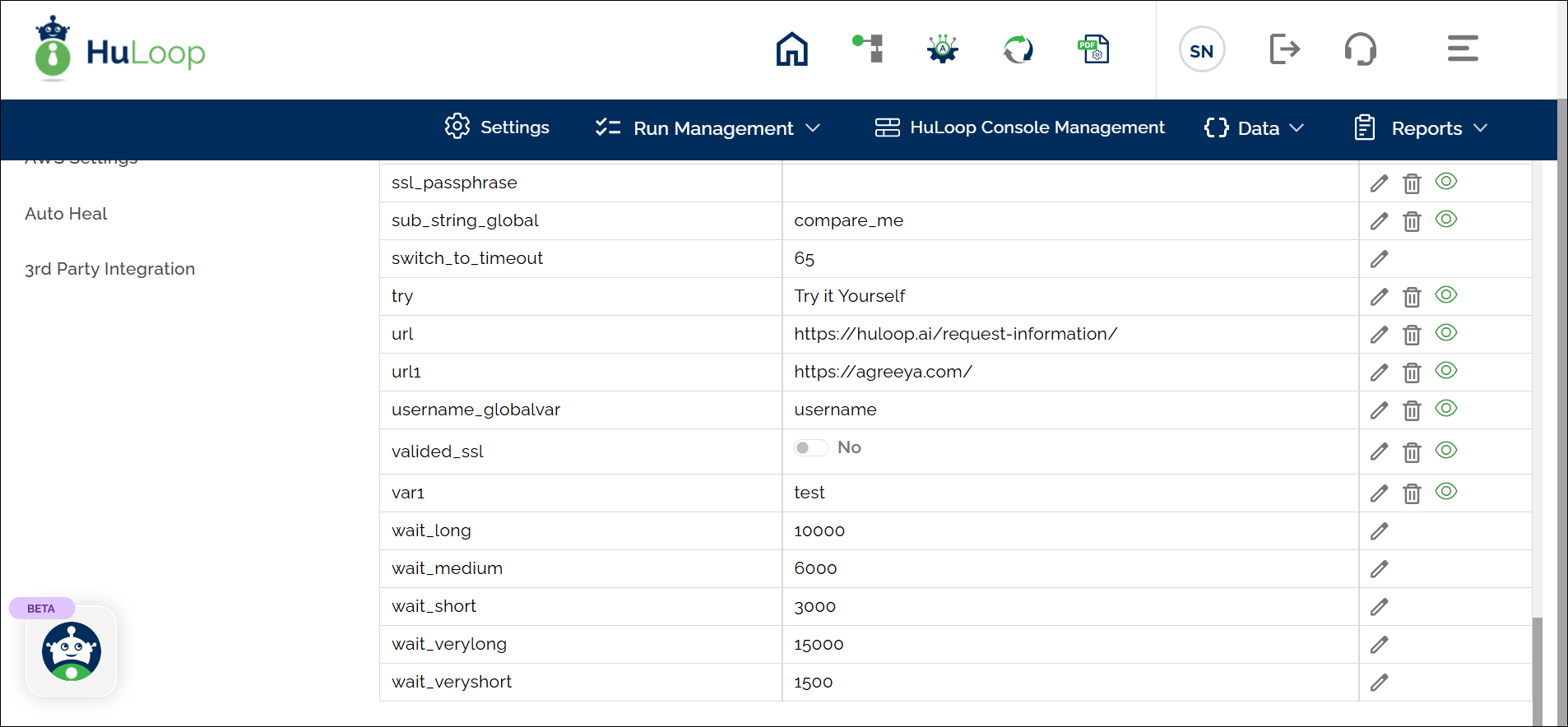This screenshot has width=1568, height=727.
Task: Click the logout icon
Action: (x=1284, y=49)
